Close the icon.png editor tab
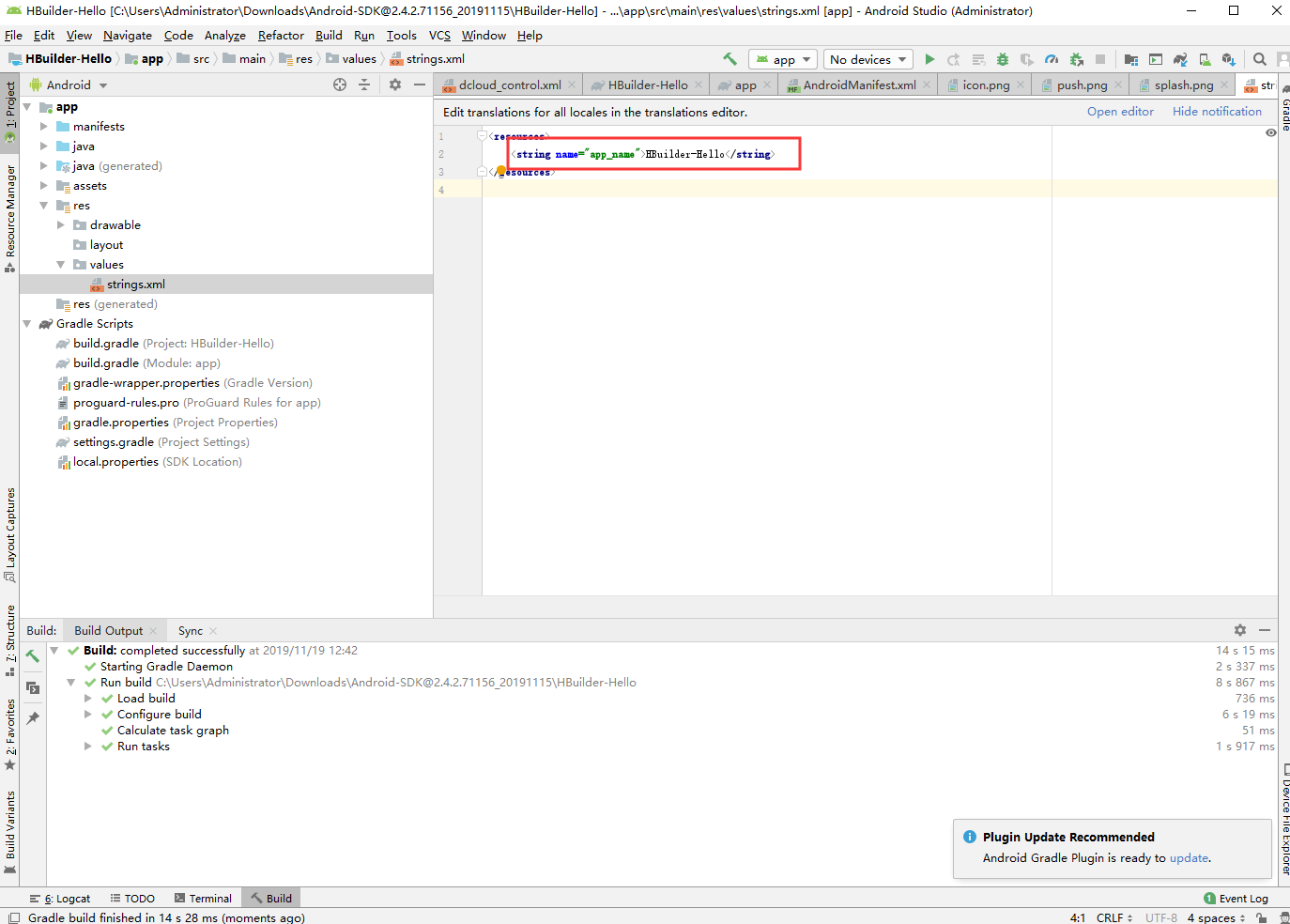1290x924 pixels. click(x=1021, y=85)
